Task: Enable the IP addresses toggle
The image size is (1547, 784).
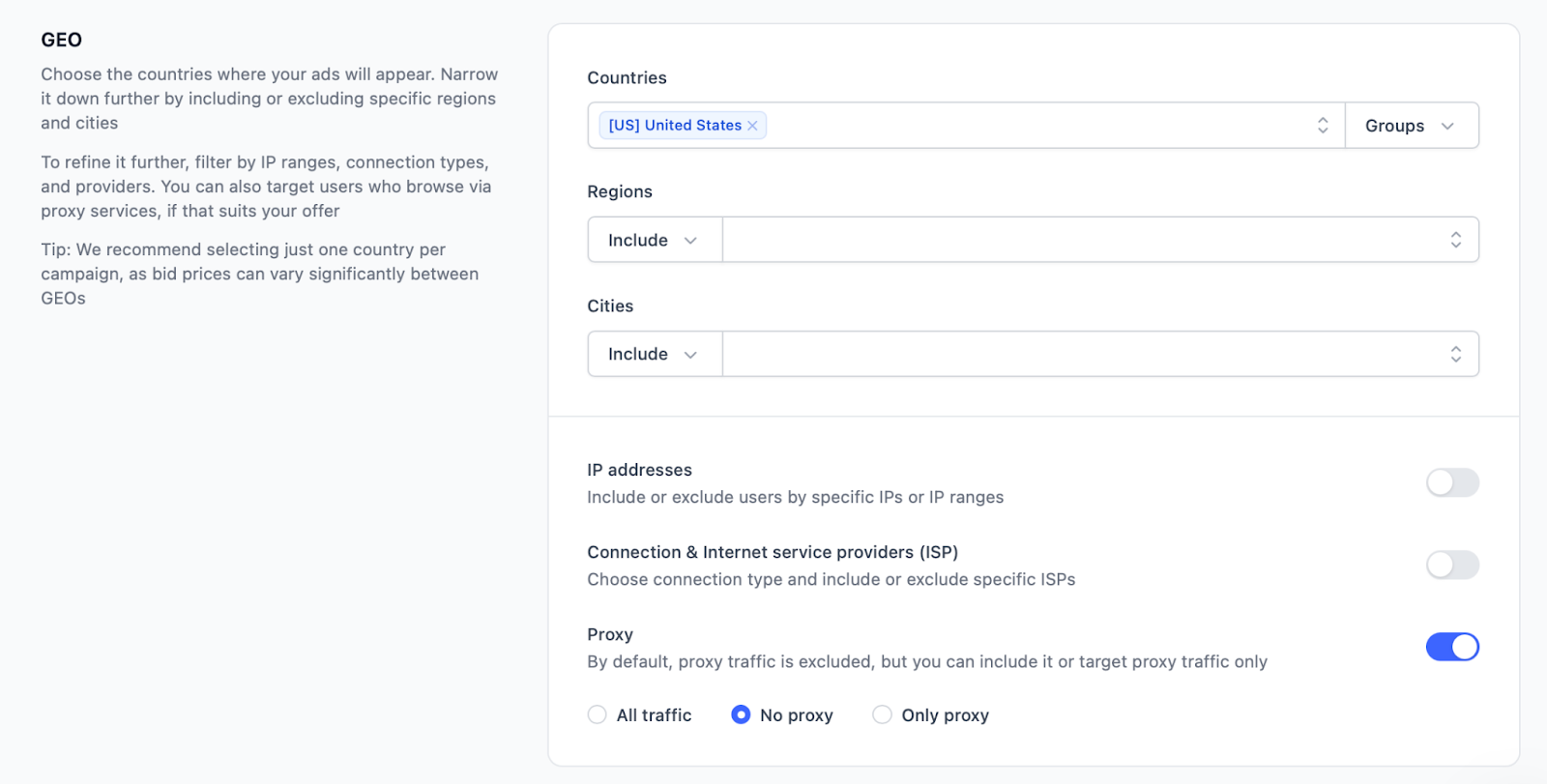Action: point(1451,482)
